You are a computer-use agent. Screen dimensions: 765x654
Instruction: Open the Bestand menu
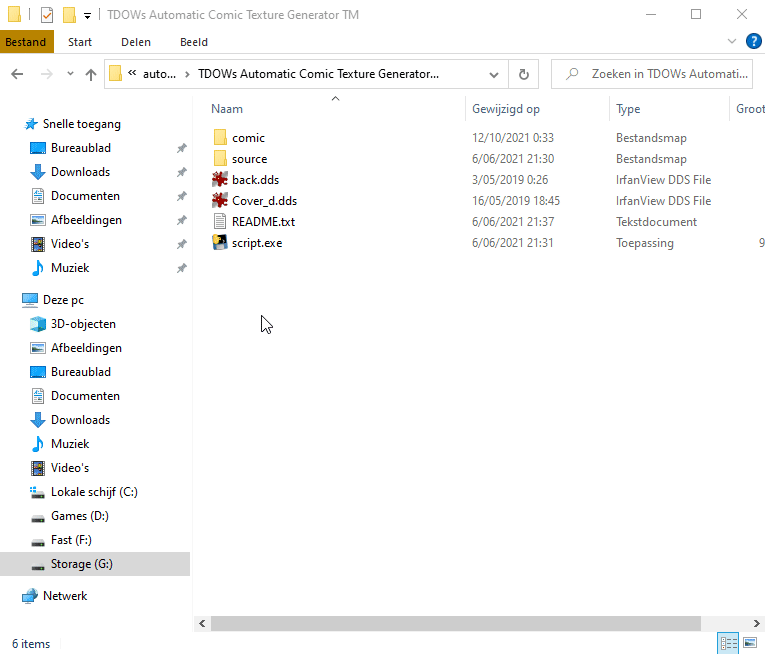pyautogui.click(x=26, y=42)
